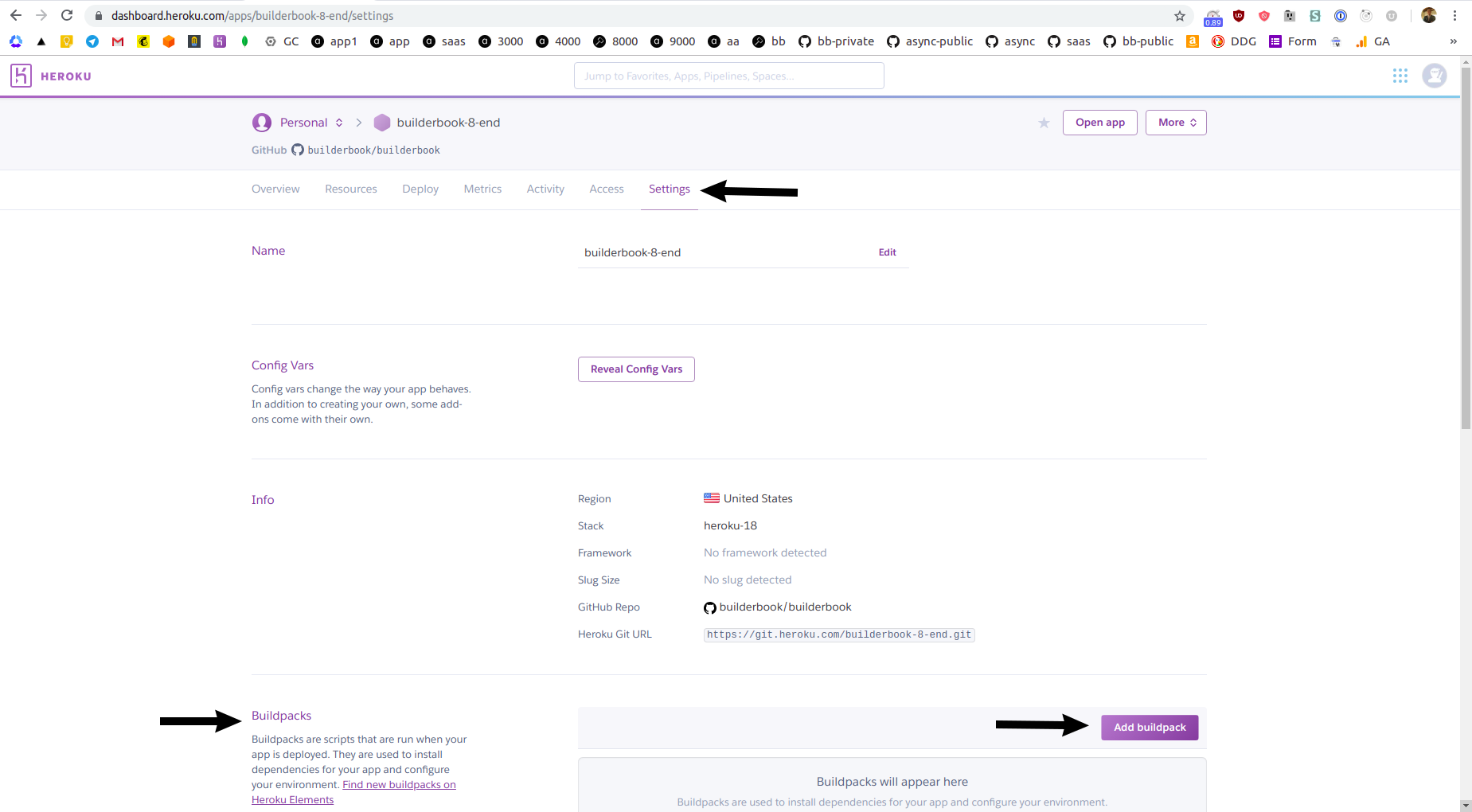Open the Gmail bookmark icon

(x=118, y=41)
